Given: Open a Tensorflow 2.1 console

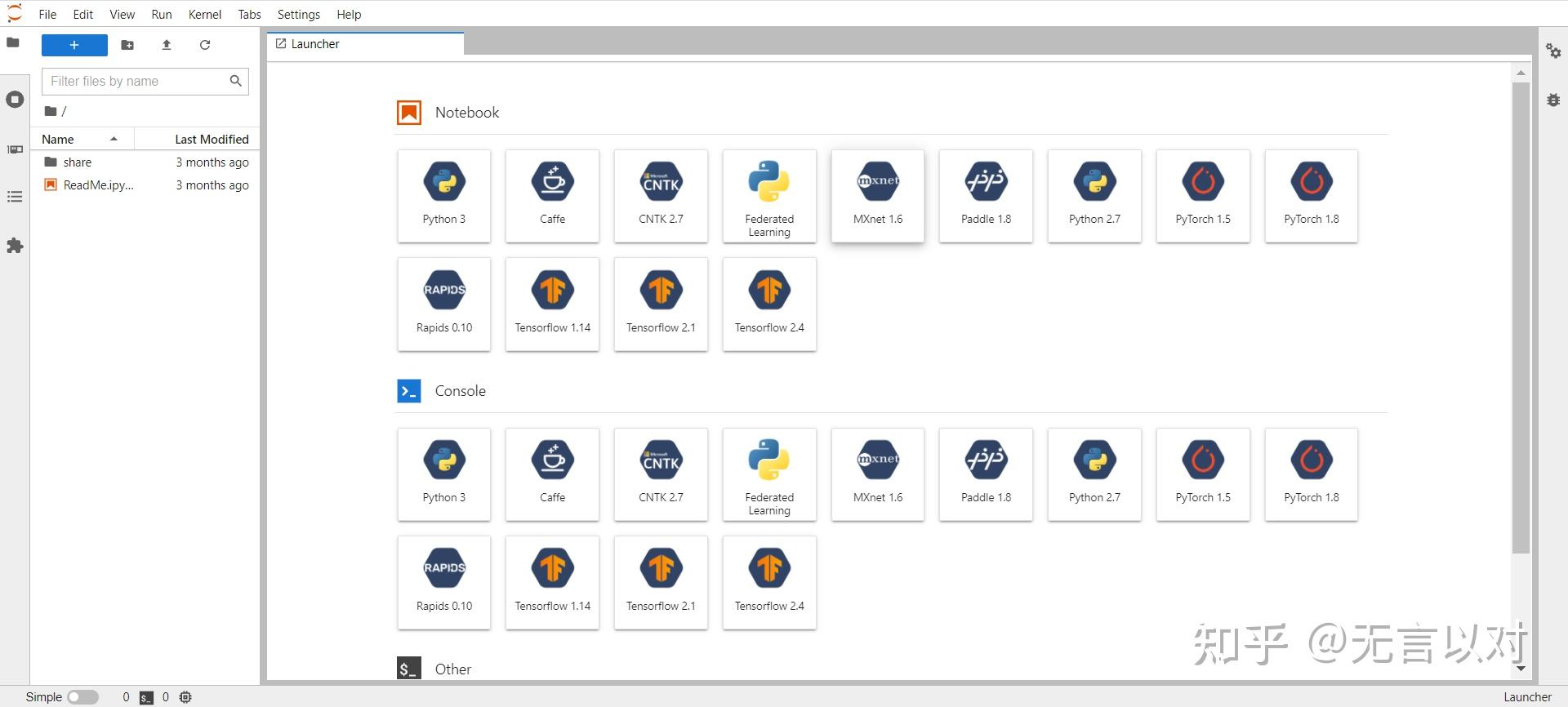Looking at the screenshot, I should (661, 583).
